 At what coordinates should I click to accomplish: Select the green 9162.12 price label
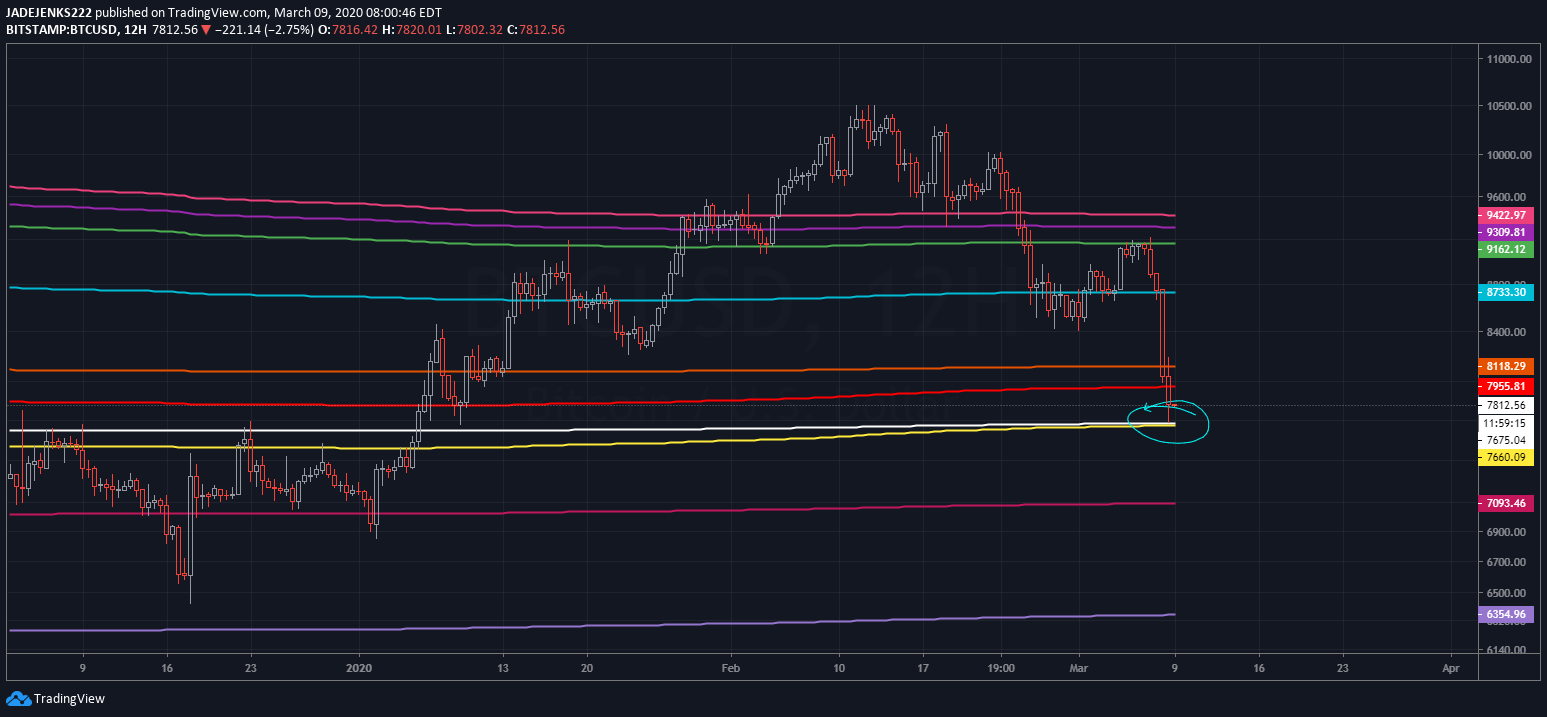click(1504, 249)
